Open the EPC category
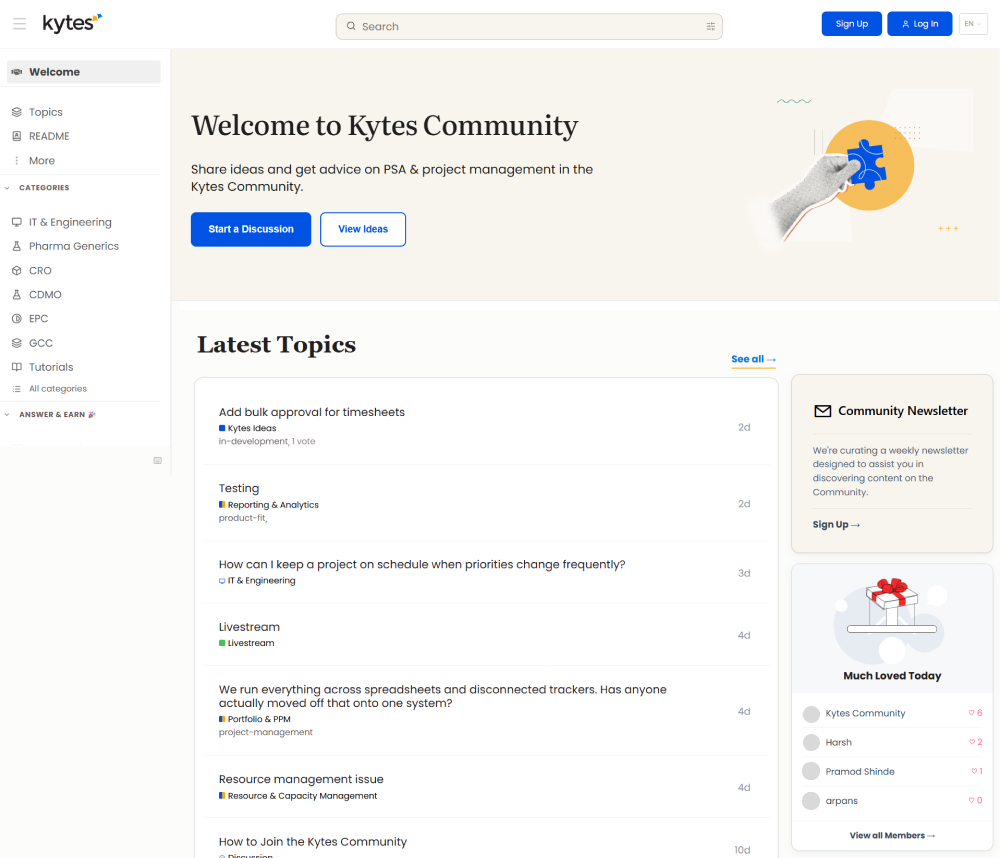 pos(38,318)
